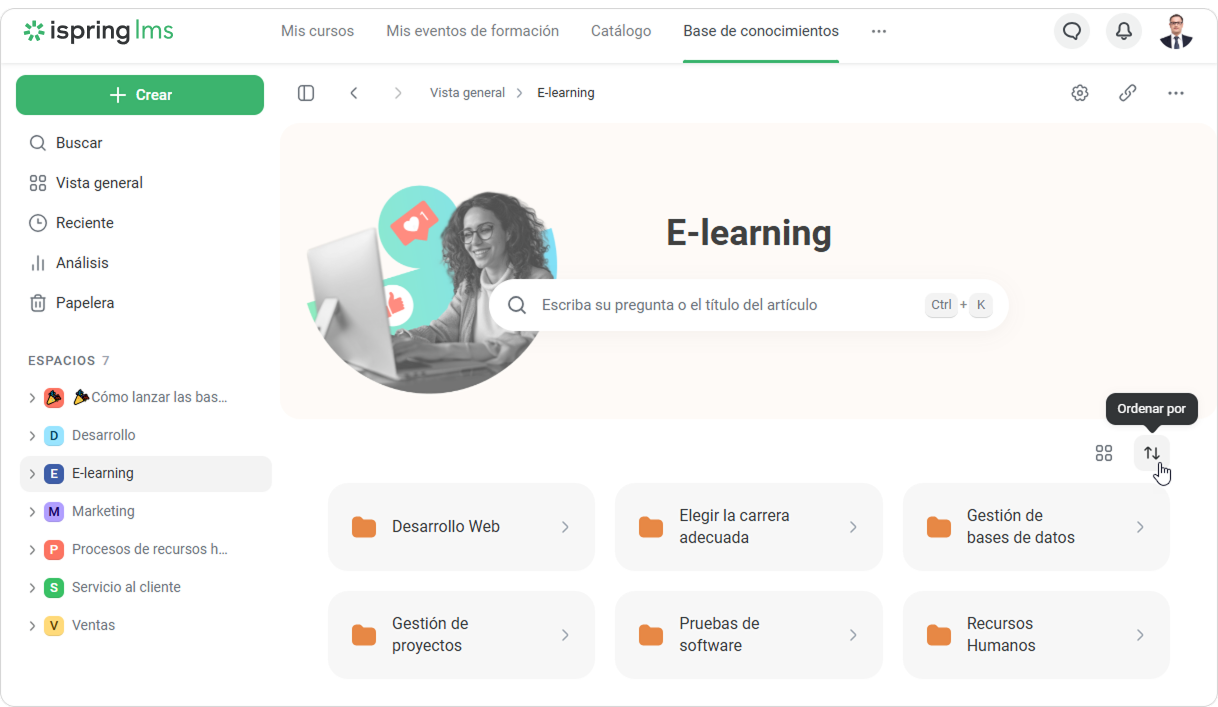Open the settings gear icon
1218x707 pixels.
pos(1079,93)
